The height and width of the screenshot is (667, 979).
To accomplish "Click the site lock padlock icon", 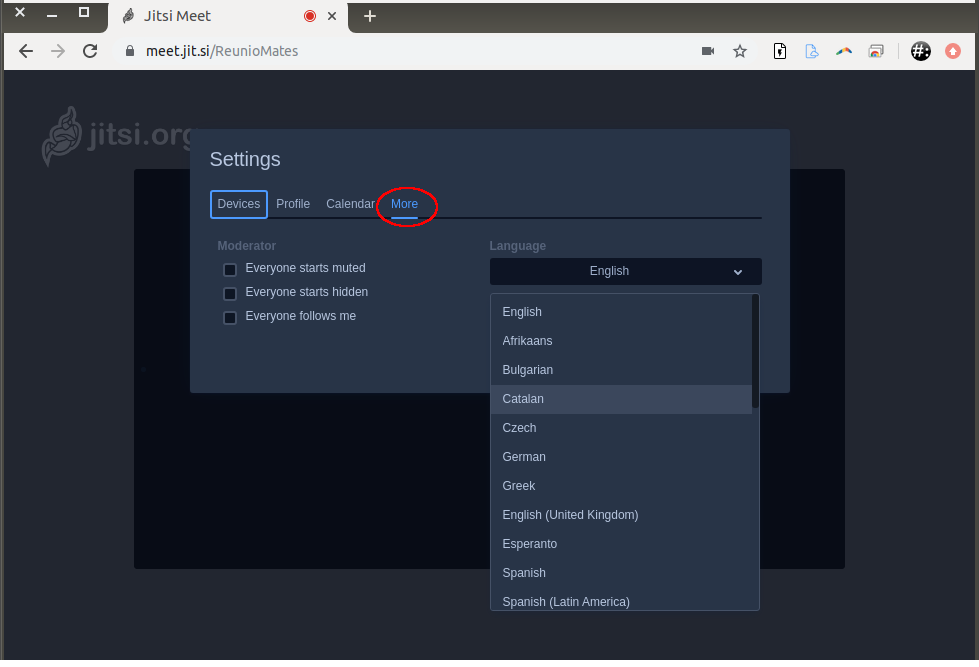I will click(x=128, y=51).
